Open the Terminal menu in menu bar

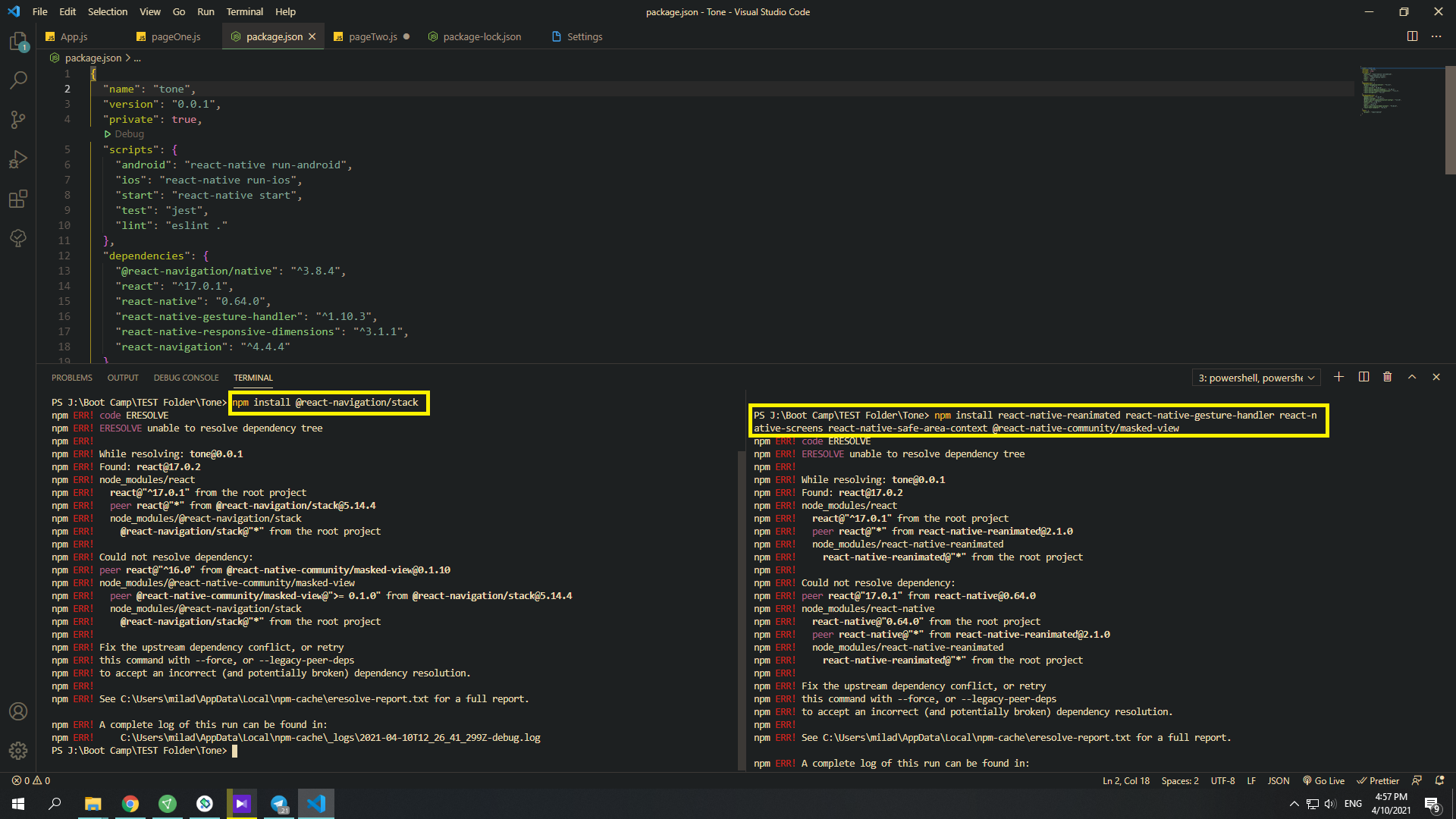click(x=244, y=11)
